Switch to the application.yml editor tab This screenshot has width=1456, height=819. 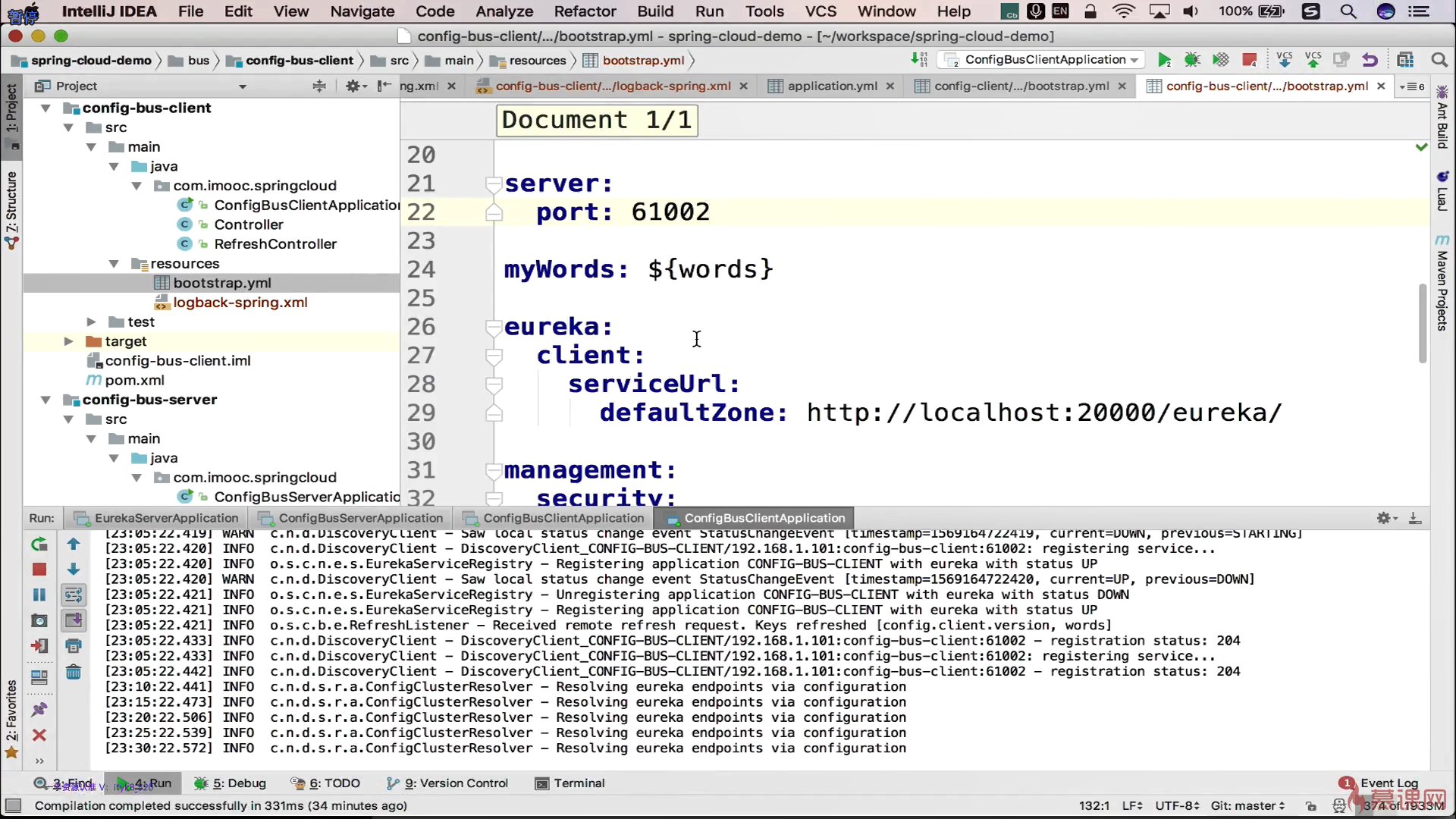832,86
